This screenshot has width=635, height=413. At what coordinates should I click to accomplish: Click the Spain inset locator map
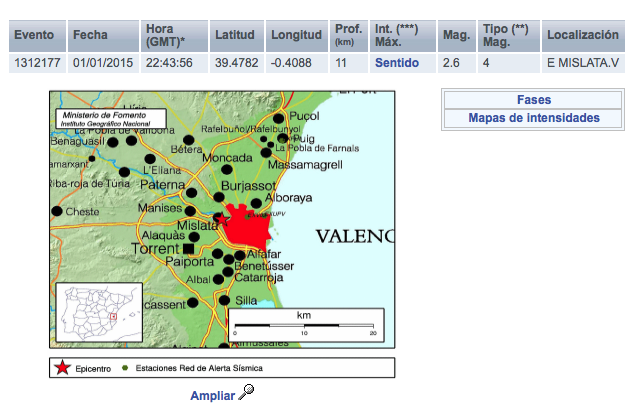click(99, 312)
